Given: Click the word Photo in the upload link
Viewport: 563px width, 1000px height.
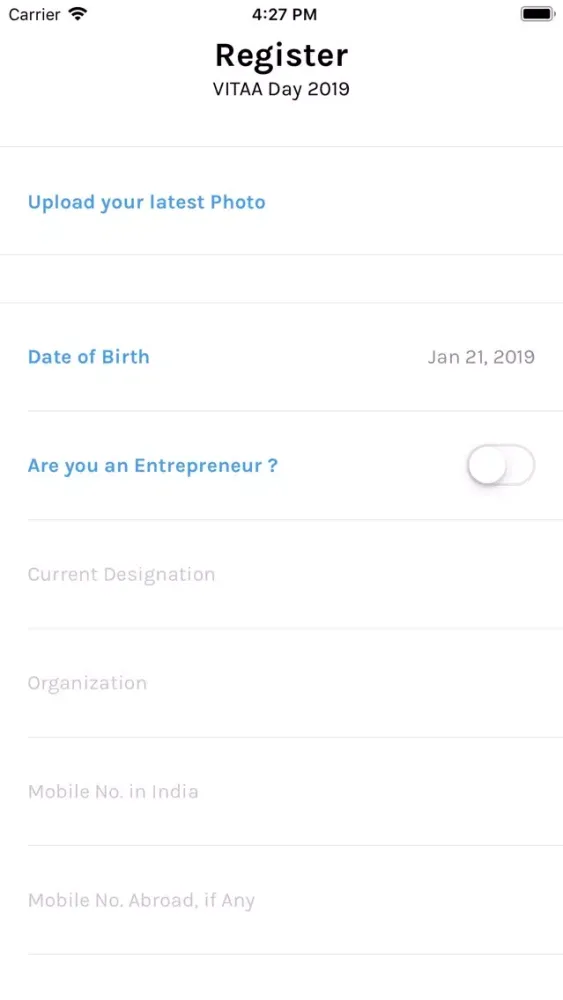Looking at the screenshot, I should coord(238,202).
